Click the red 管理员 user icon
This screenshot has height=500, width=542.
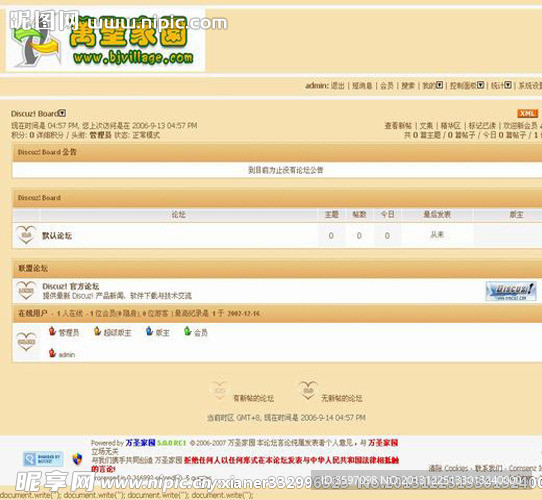coord(52,331)
